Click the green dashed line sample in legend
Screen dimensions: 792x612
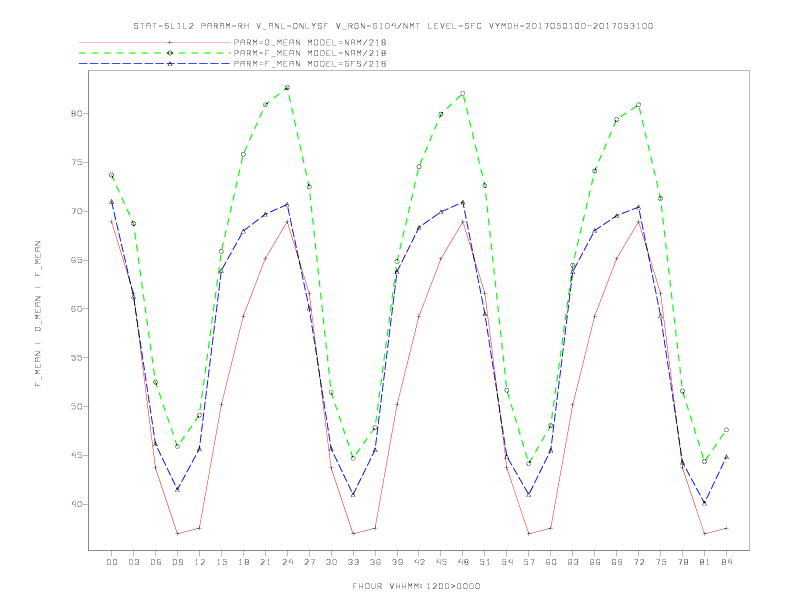coord(155,53)
